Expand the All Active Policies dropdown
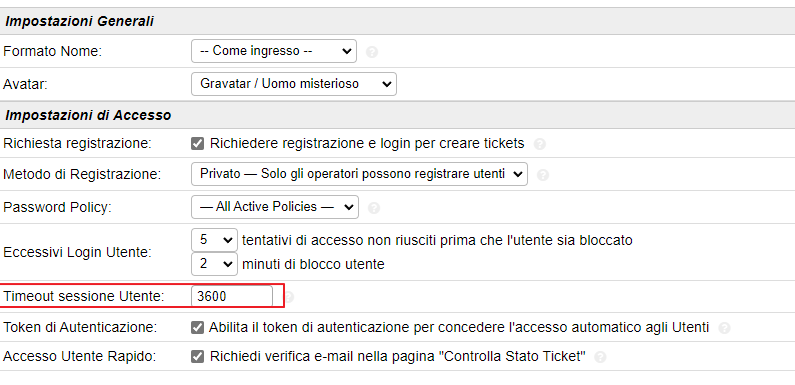The width and height of the screenshot is (795, 385). [x=275, y=207]
